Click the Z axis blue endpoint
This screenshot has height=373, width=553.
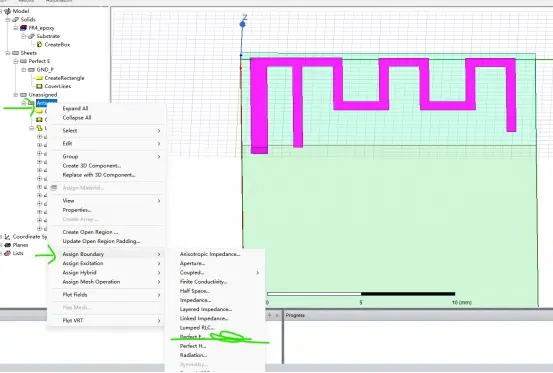pyautogui.click(x=242, y=24)
